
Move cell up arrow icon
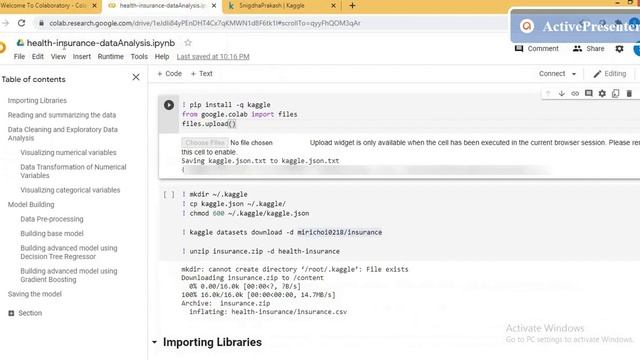tap(548, 93)
